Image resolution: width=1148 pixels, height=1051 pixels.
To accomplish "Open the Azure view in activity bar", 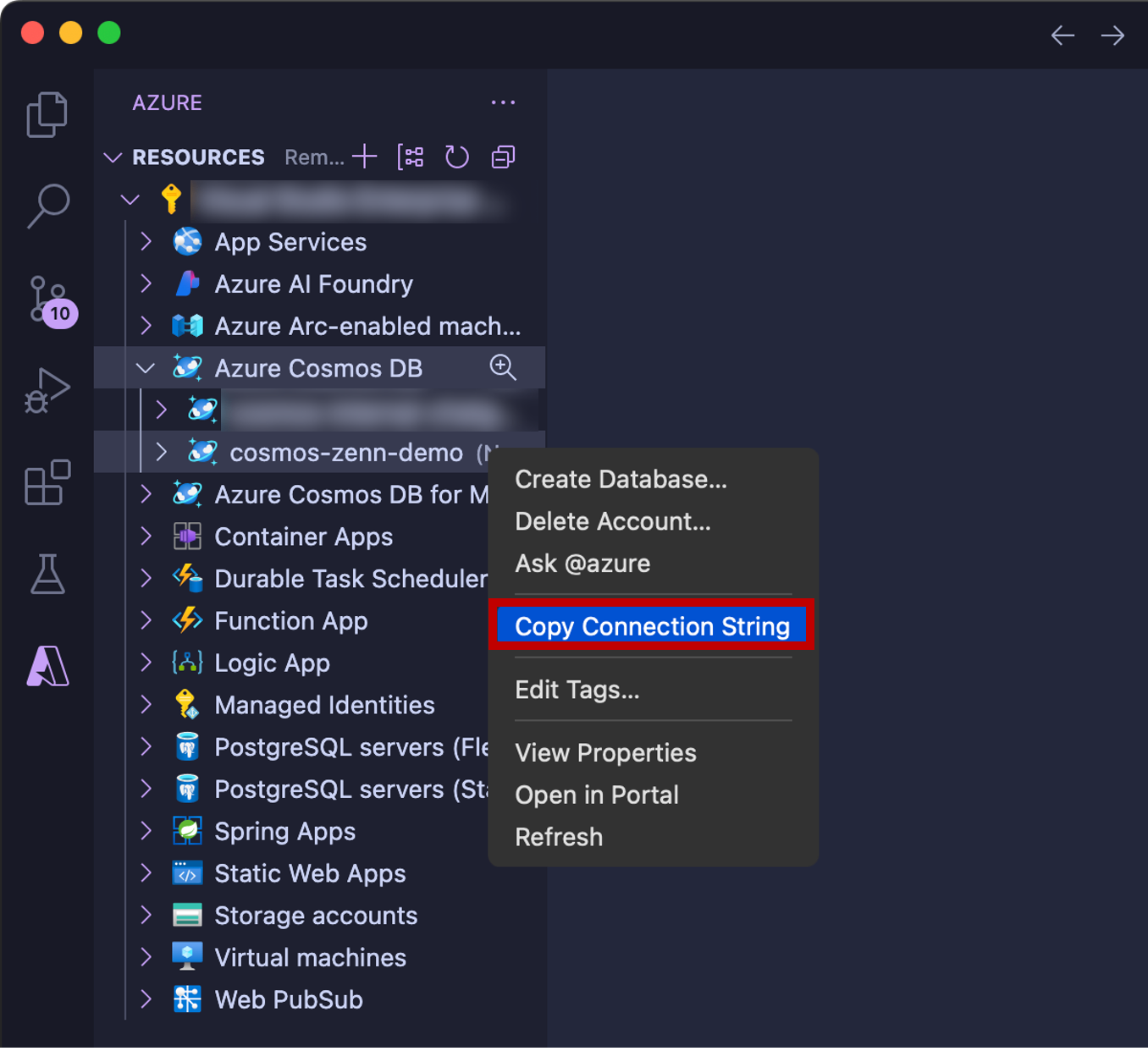I will 47,666.
